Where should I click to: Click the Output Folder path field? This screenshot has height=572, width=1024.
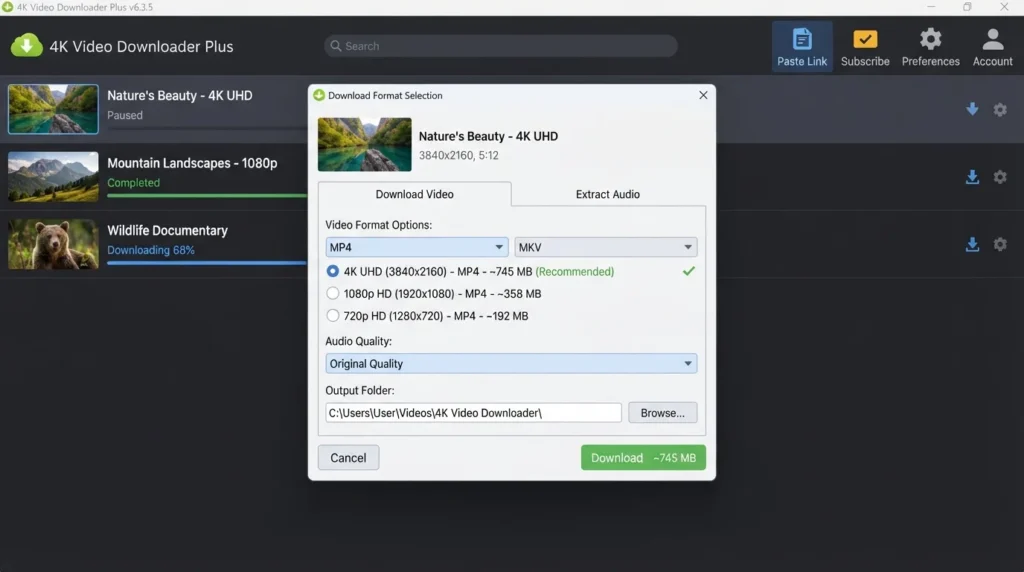coord(473,413)
